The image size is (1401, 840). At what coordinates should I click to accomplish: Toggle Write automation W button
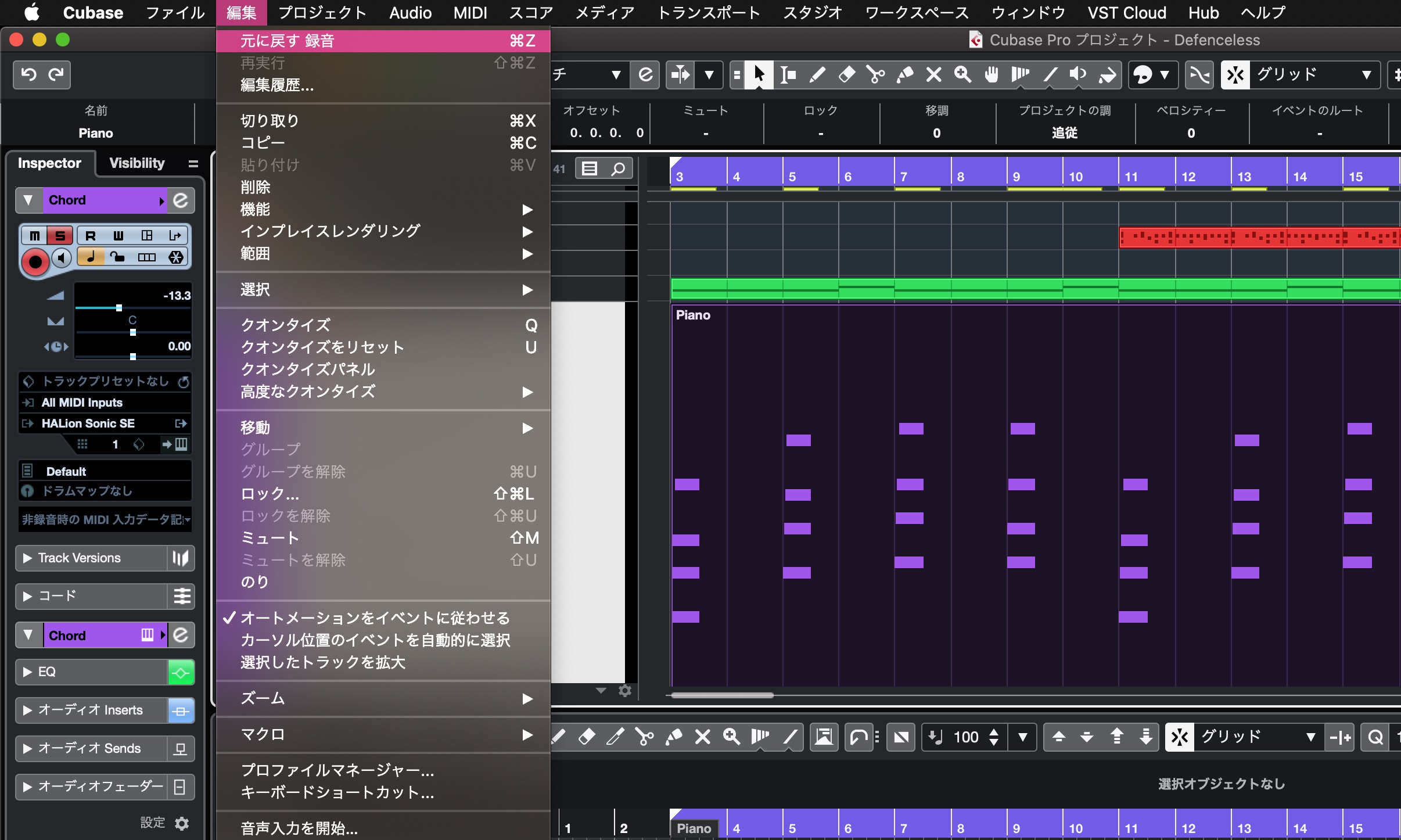tap(118, 235)
